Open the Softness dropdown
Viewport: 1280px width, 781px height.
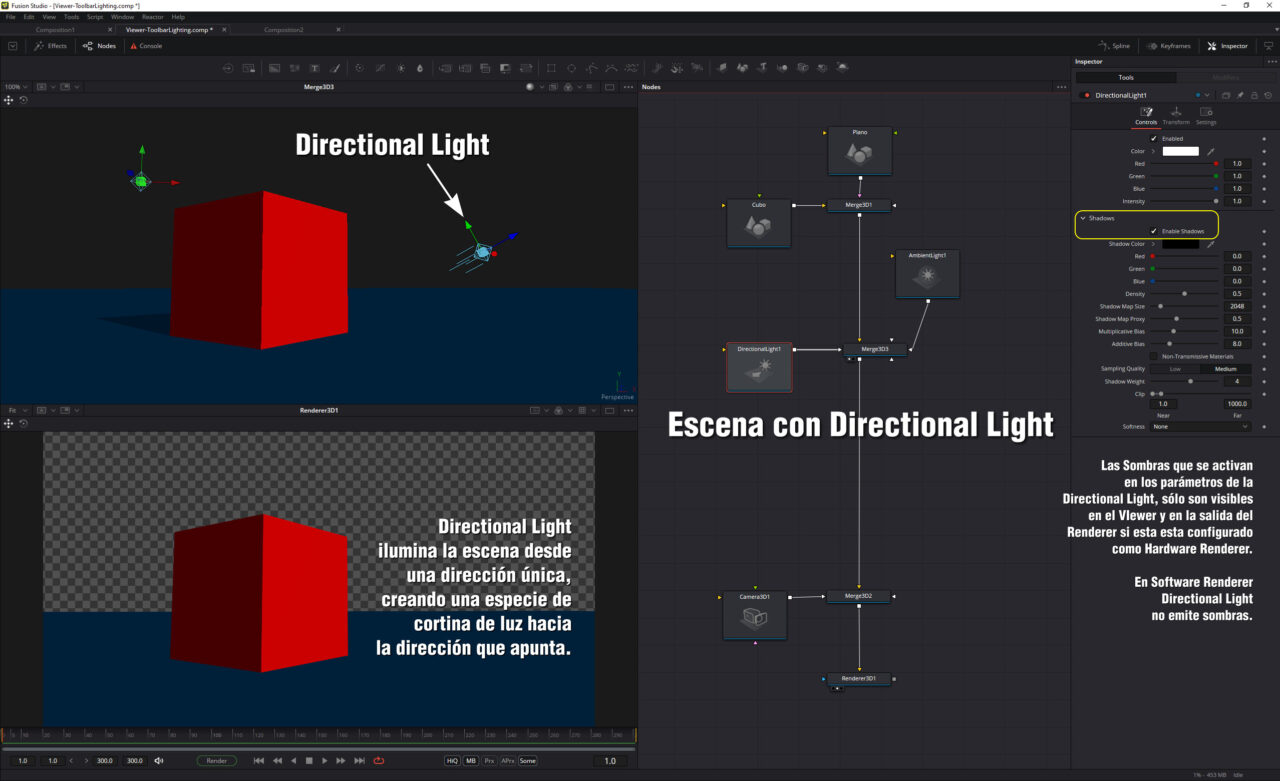[1200, 426]
